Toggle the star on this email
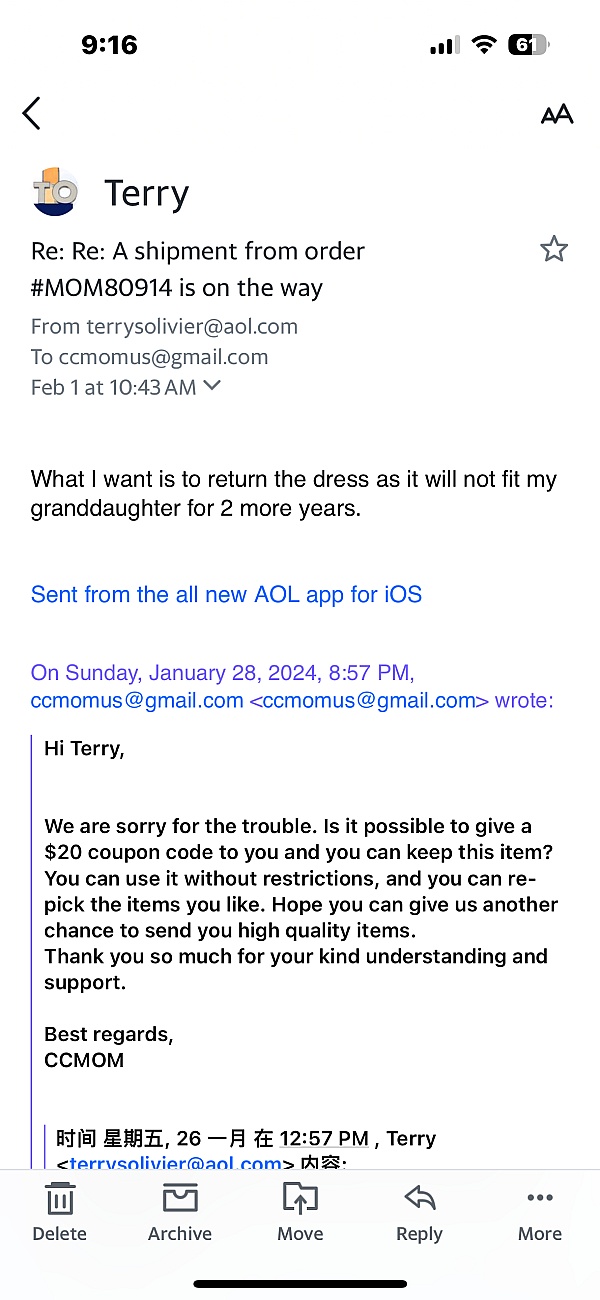600x1300 pixels. point(554,249)
